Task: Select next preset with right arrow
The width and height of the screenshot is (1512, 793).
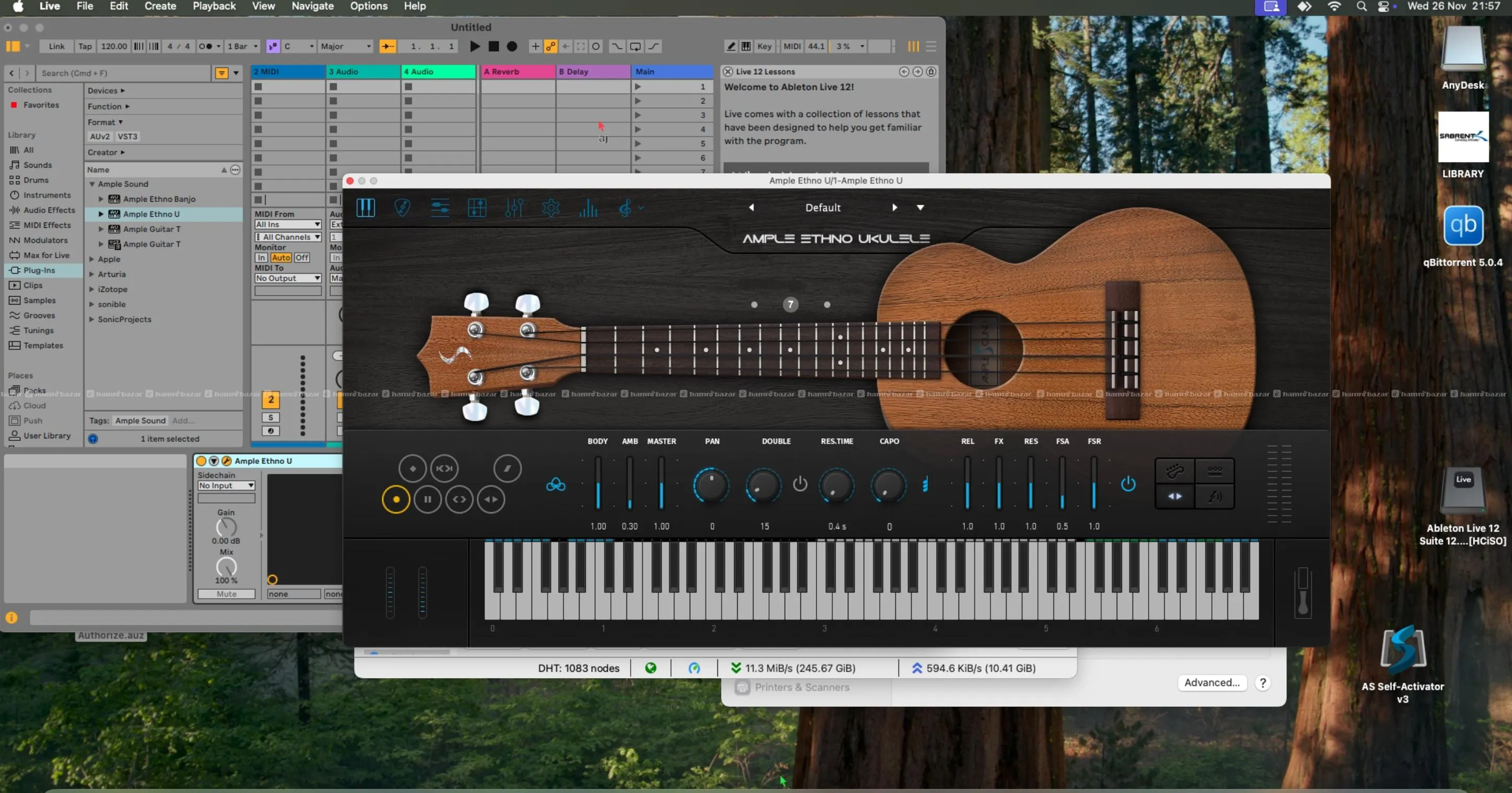Action: point(894,207)
